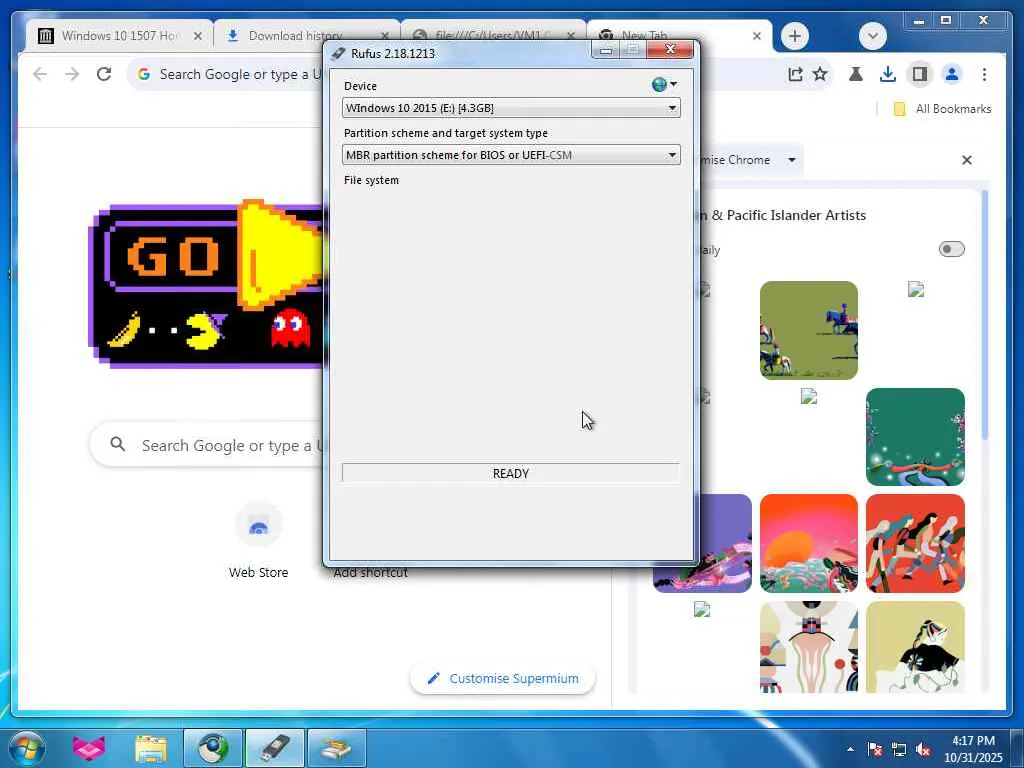Image resolution: width=1024 pixels, height=768 pixels.
Task: Open Rufus language globe menu
Action: coord(664,85)
